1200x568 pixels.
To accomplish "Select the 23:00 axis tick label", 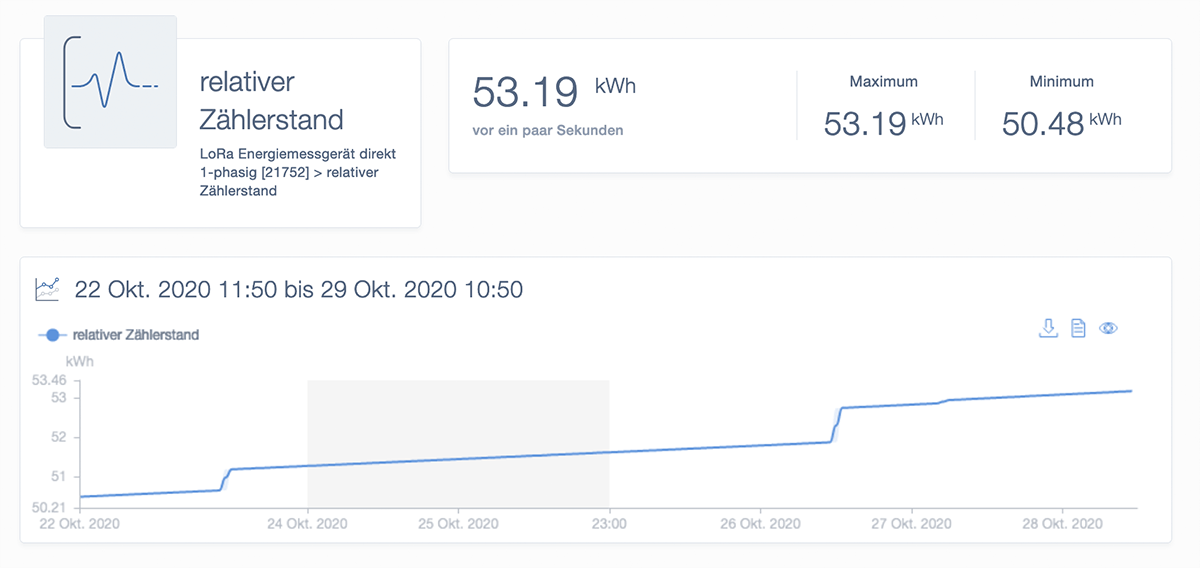I will point(609,524).
